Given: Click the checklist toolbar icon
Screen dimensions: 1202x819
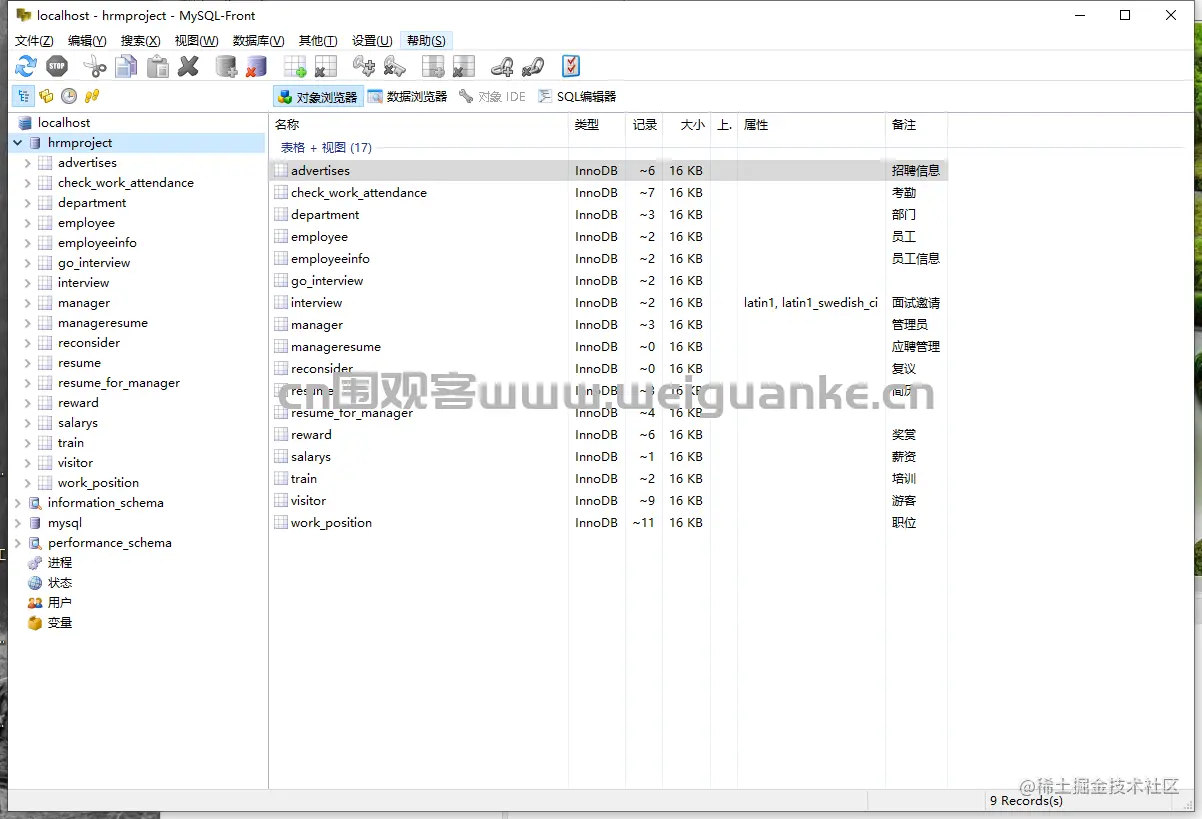Looking at the screenshot, I should pos(571,67).
